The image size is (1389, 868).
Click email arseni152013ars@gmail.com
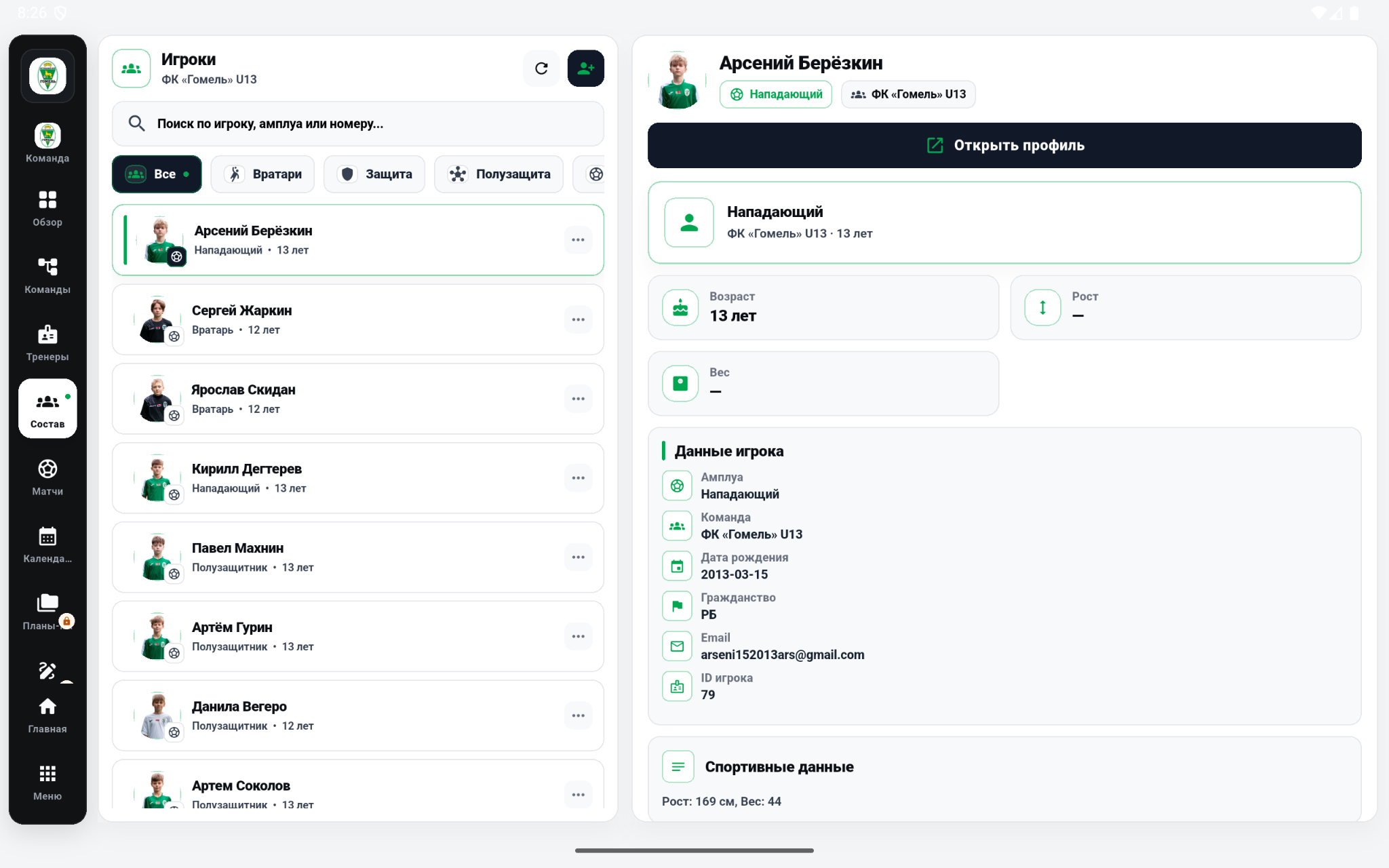[x=782, y=655]
